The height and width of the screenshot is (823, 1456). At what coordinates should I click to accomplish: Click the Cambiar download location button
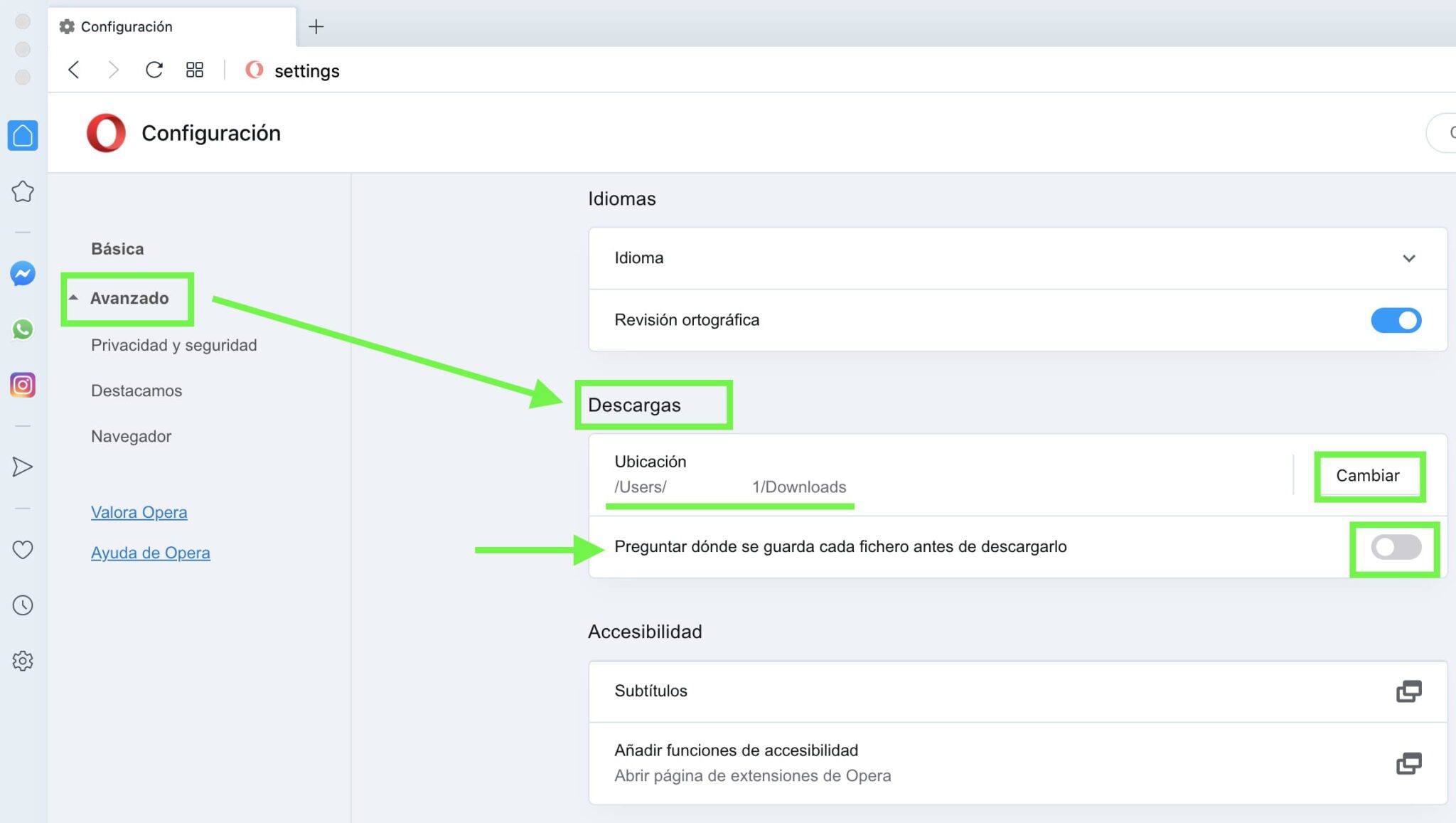pos(1367,476)
